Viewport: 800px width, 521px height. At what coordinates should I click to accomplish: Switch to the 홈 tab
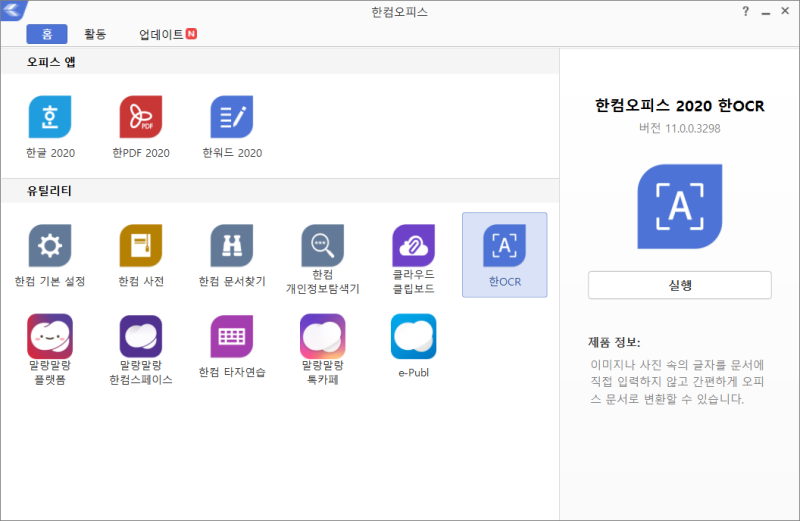[47, 34]
